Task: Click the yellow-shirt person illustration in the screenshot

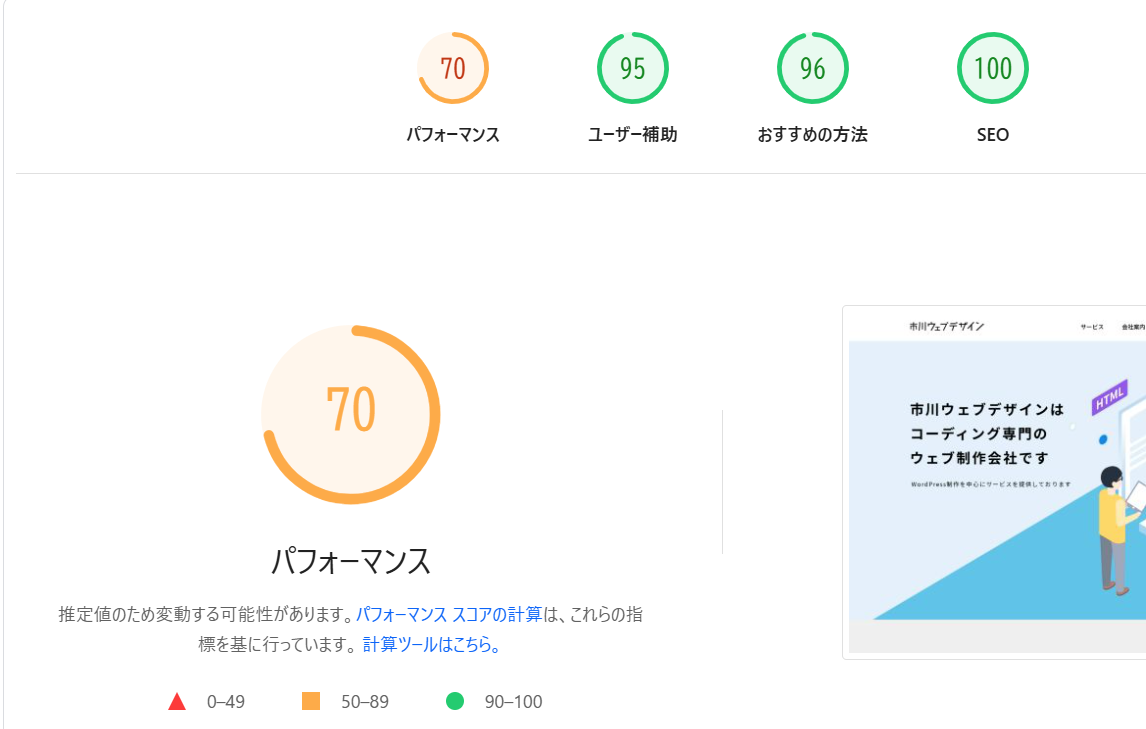Action: (1114, 525)
